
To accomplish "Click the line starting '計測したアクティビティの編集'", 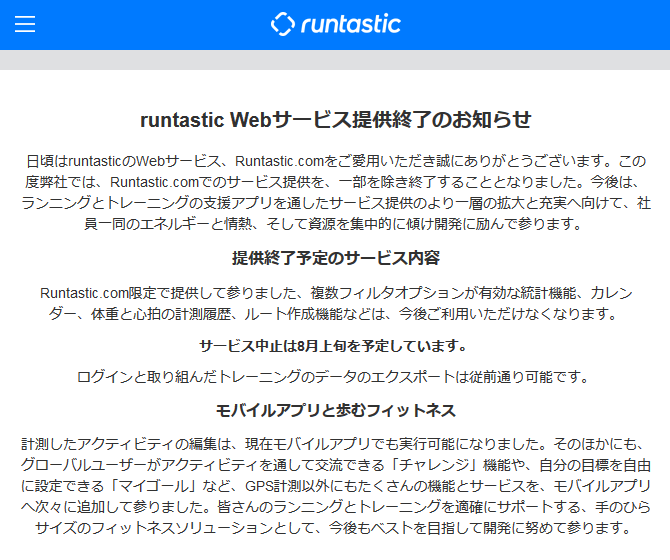I will (335, 442).
